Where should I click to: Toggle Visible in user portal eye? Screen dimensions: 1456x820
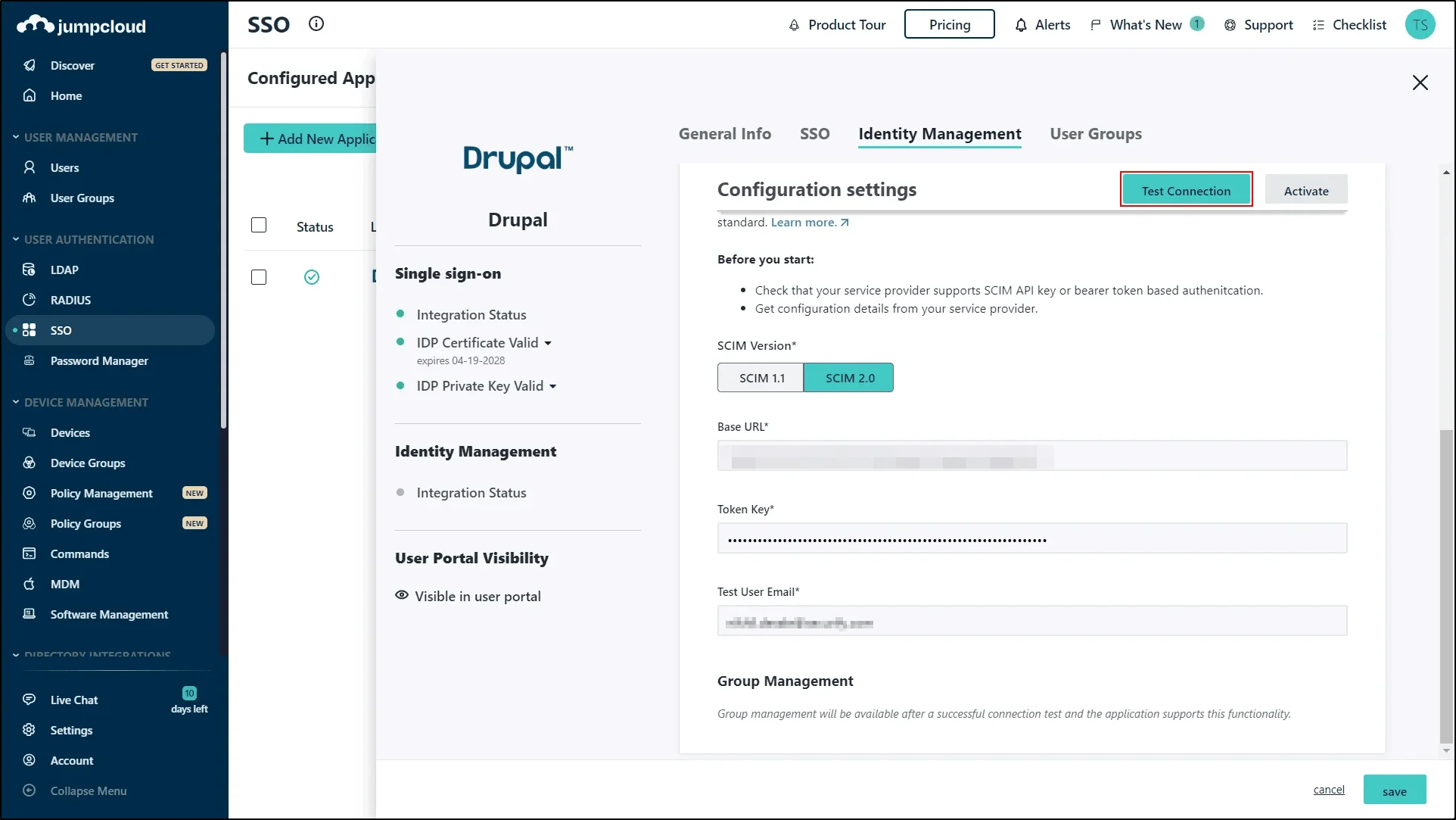click(x=402, y=595)
